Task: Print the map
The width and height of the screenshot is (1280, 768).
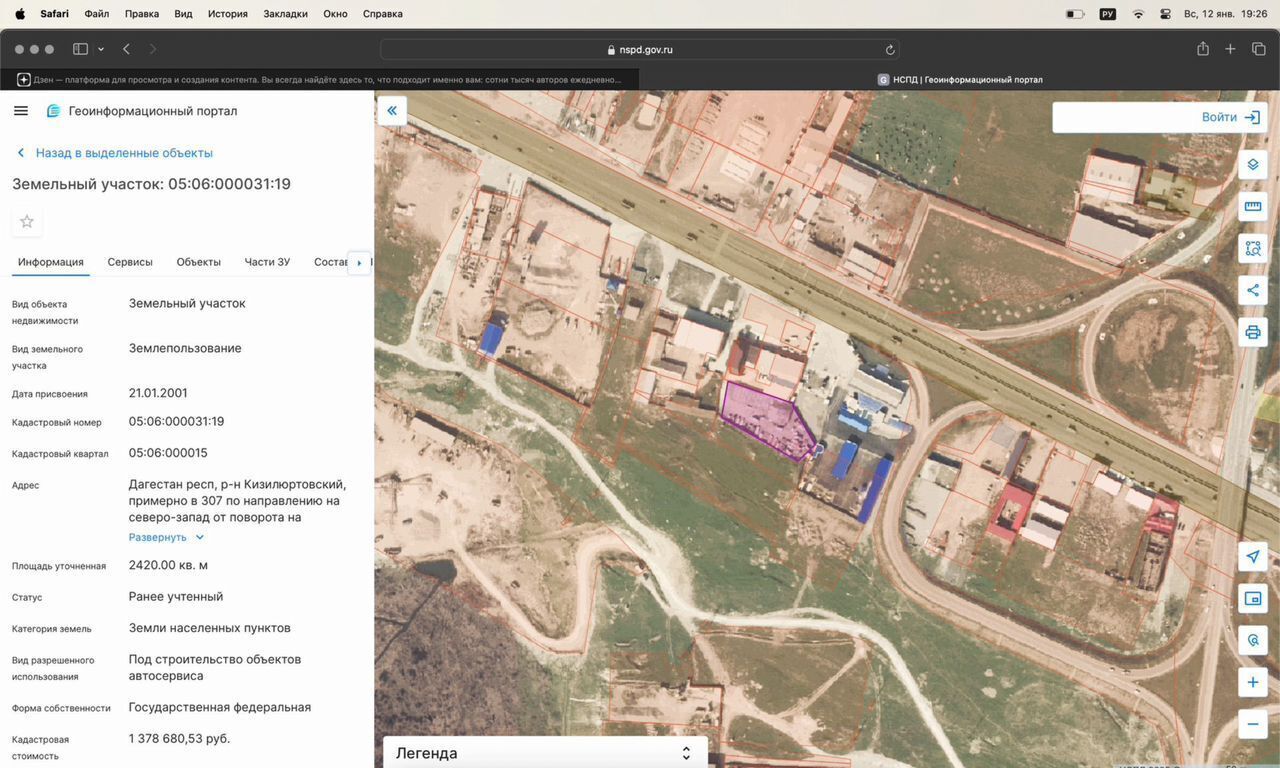Action: coord(1253,332)
